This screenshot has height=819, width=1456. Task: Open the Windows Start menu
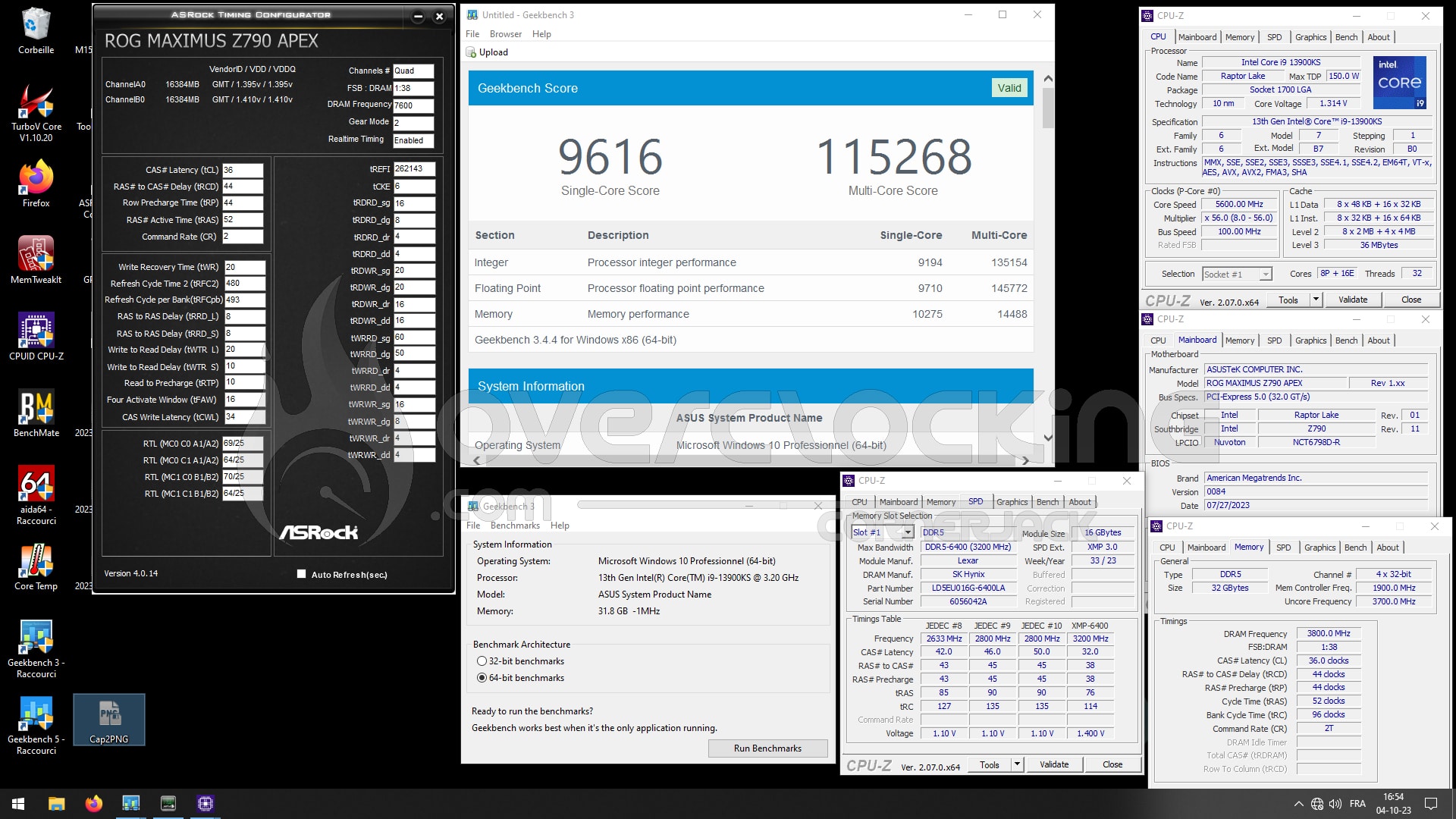click(18, 804)
